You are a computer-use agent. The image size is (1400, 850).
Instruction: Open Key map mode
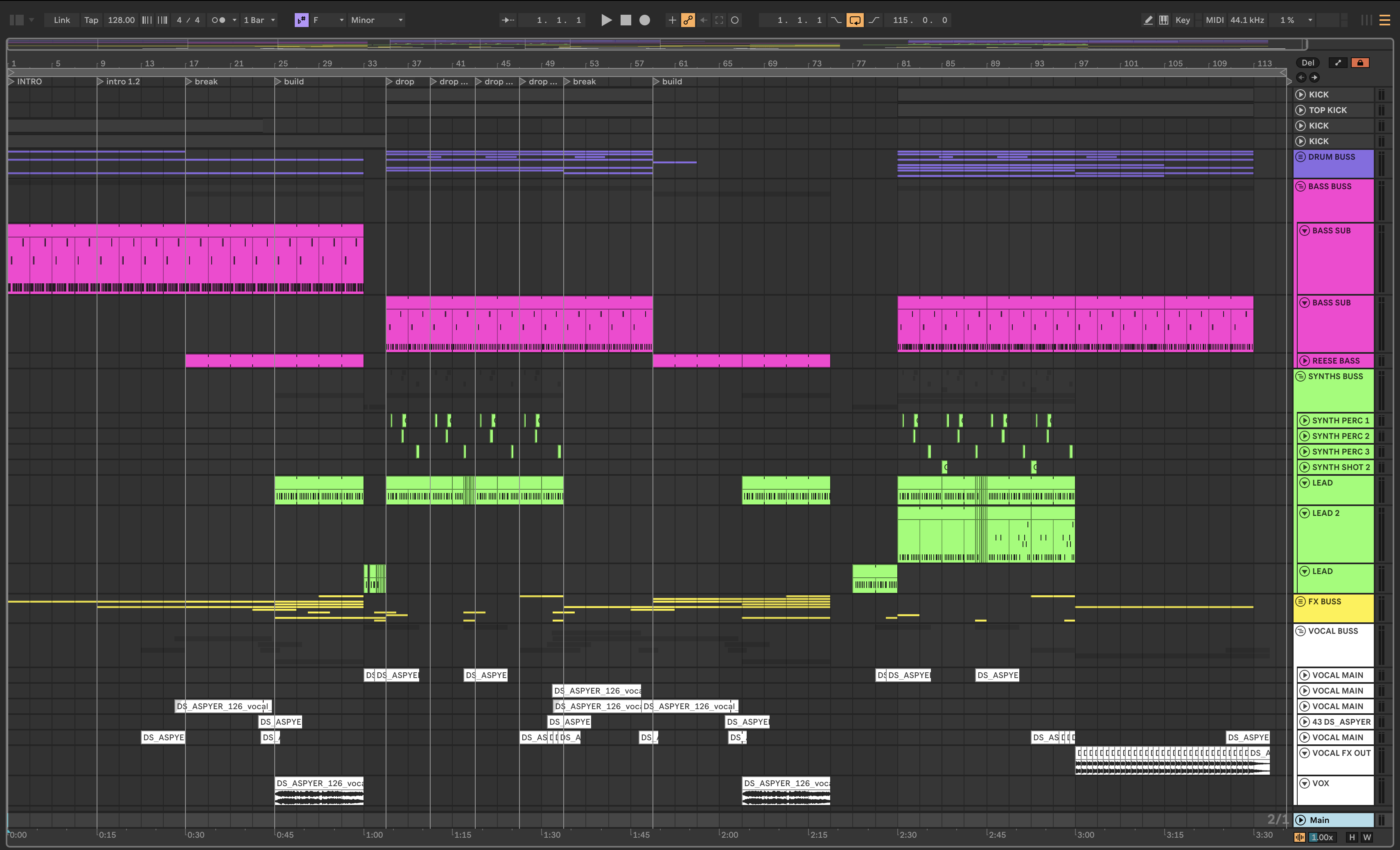(x=1182, y=20)
